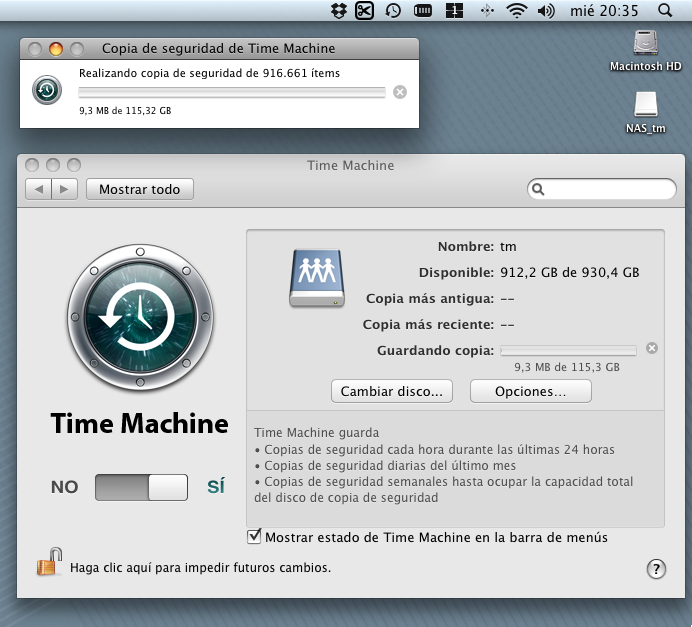692x627 pixels.
Task: Uncheck Mostrar estado de Time Machine checkbox
Action: pos(254,537)
